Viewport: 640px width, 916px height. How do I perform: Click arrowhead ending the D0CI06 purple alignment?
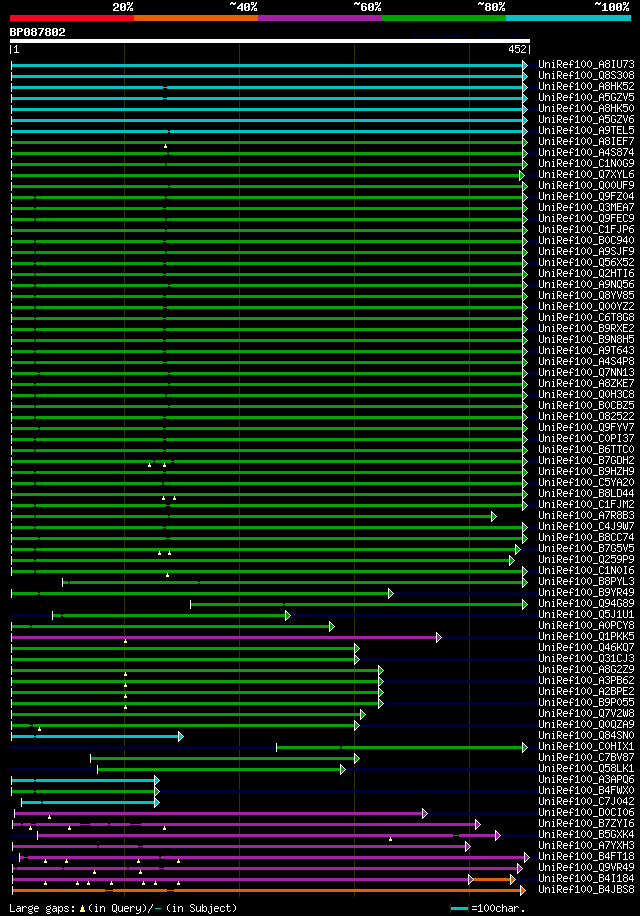(x=425, y=813)
